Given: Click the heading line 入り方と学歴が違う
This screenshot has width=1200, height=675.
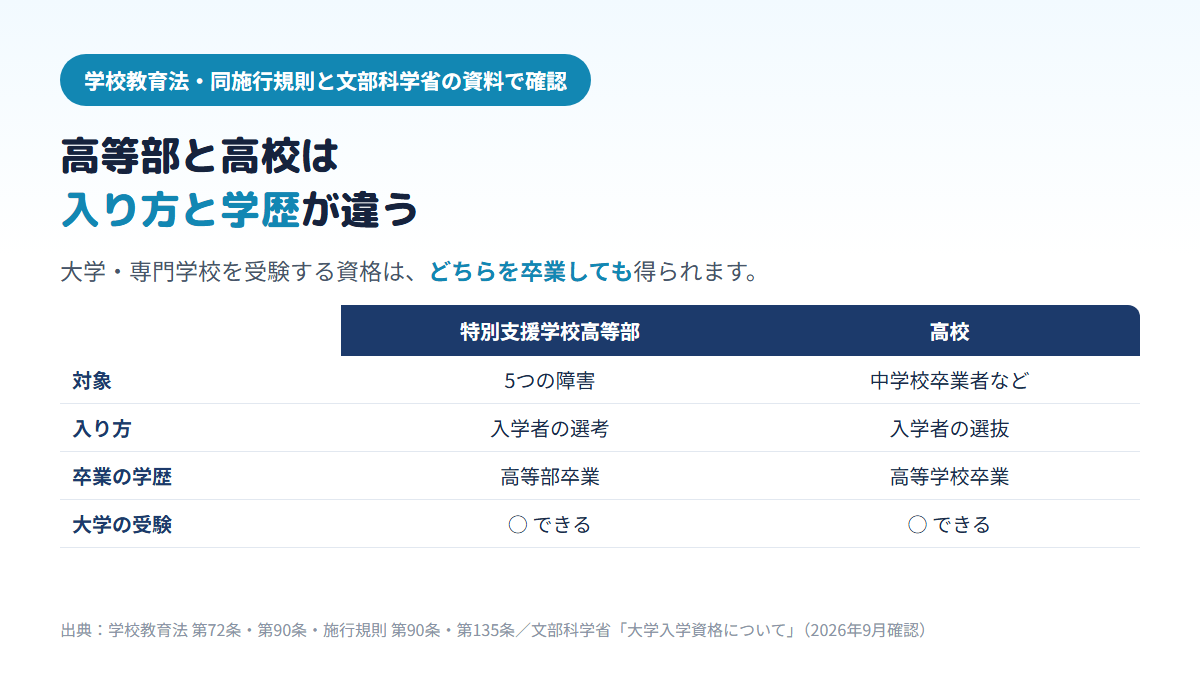Looking at the screenshot, I should click(x=239, y=210).
